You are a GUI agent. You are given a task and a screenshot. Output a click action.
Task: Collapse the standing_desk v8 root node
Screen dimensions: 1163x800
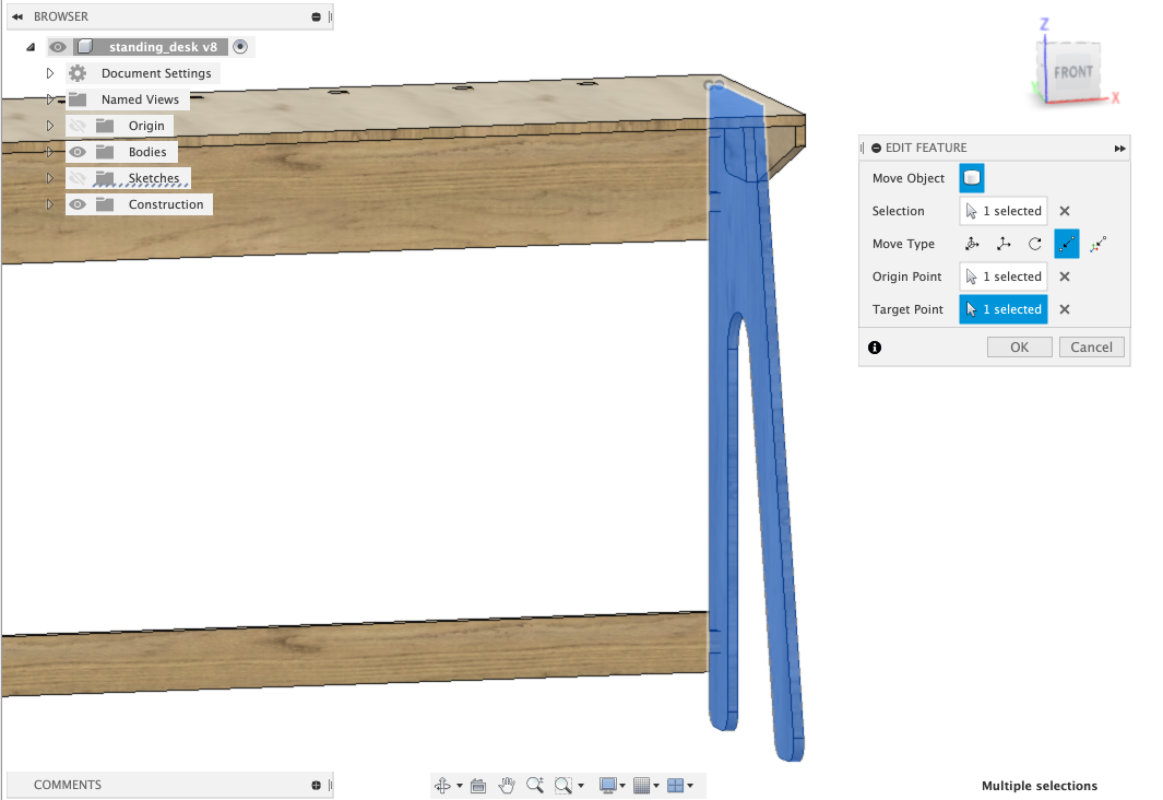pos(30,47)
